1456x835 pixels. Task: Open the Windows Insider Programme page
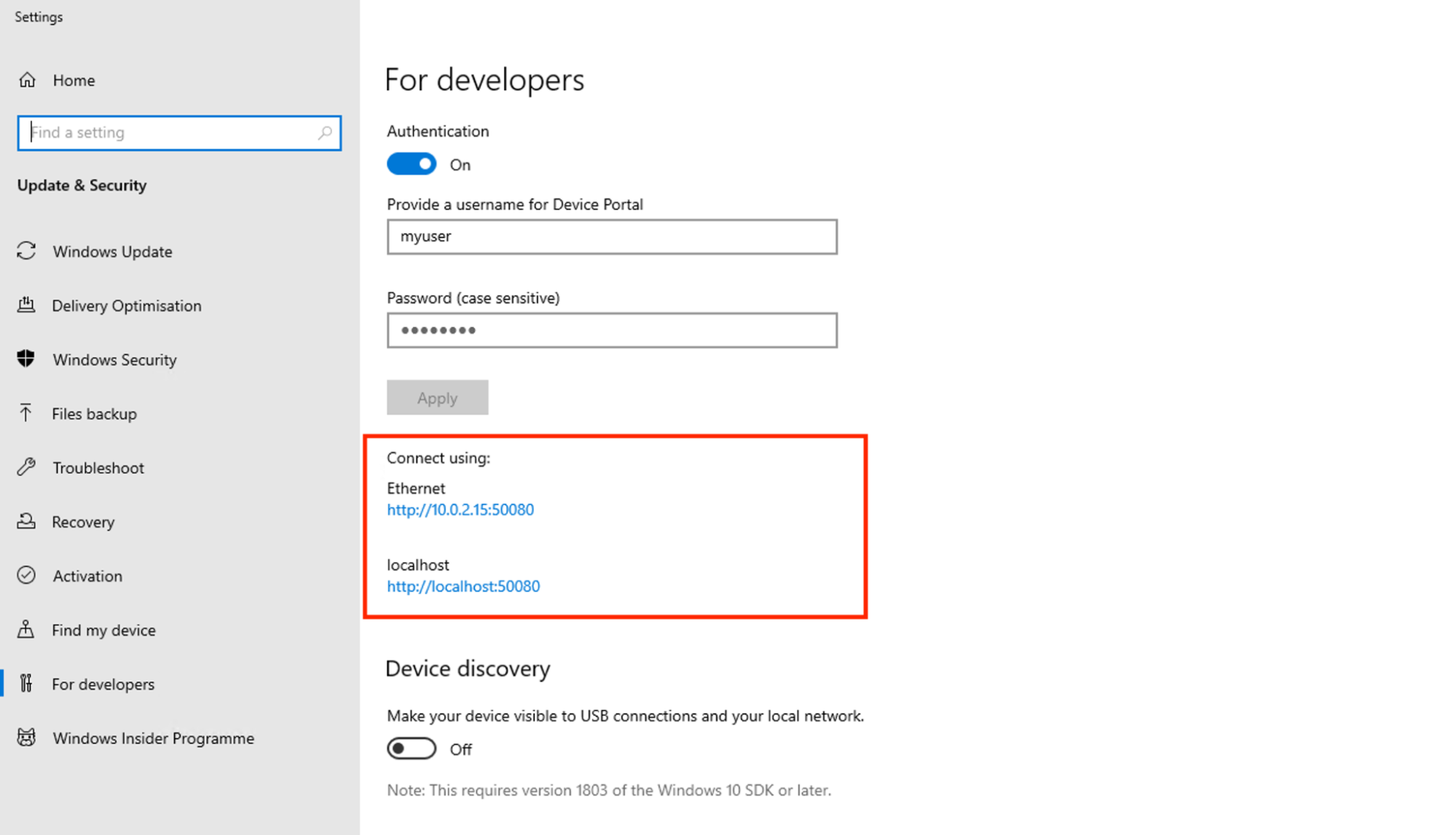point(153,737)
